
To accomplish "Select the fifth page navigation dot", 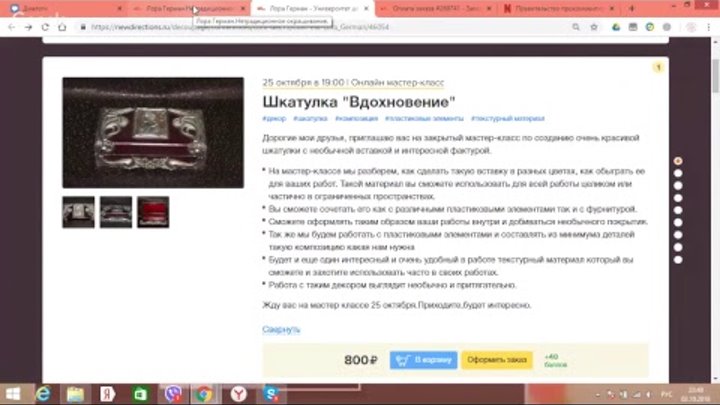I will pos(678,210).
